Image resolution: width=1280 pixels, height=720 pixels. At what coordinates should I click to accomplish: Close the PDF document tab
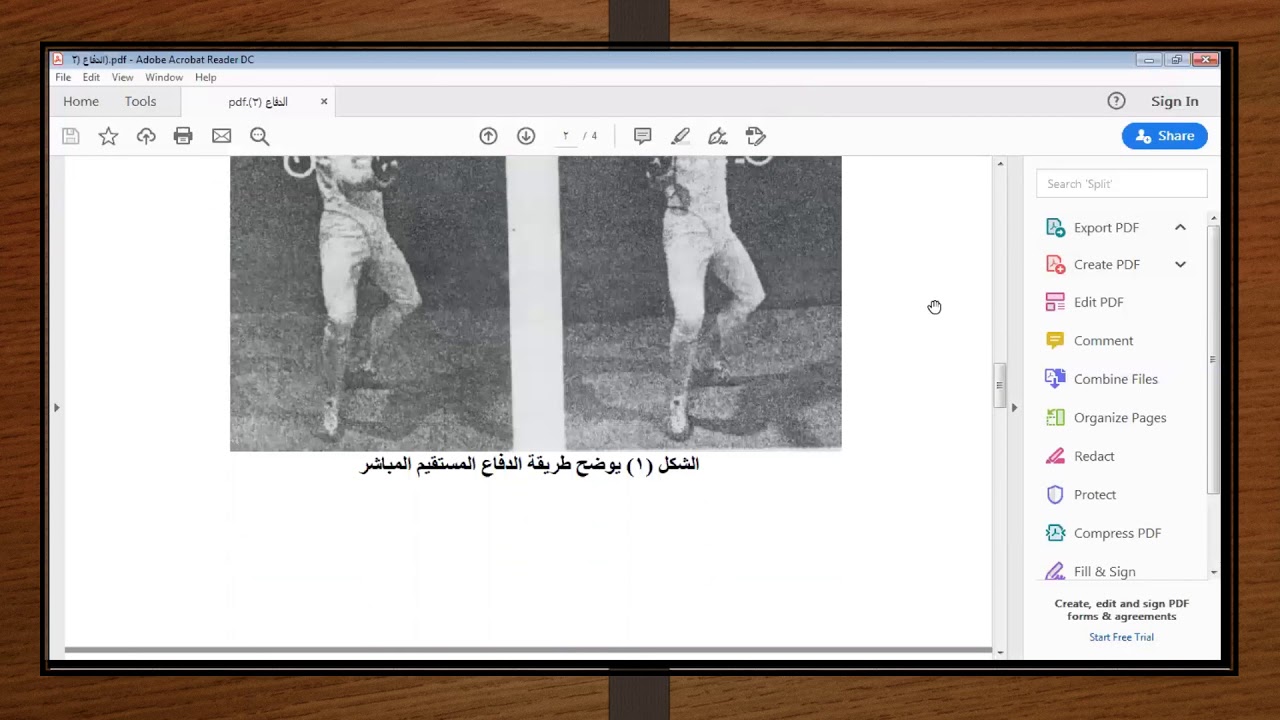pos(324,101)
